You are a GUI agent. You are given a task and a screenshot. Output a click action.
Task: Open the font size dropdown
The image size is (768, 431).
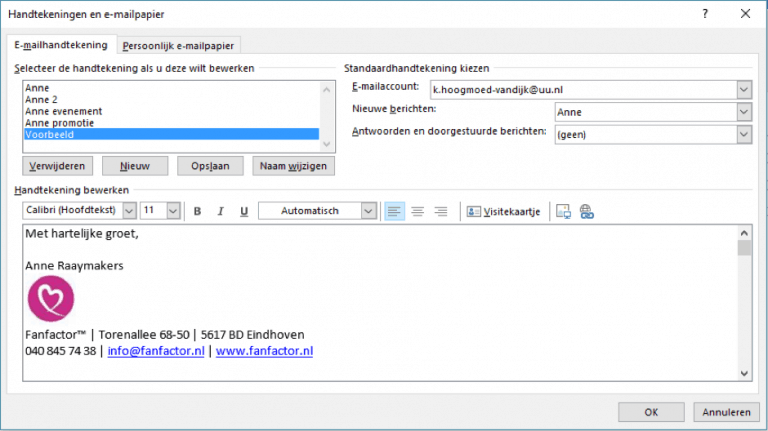click(173, 211)
